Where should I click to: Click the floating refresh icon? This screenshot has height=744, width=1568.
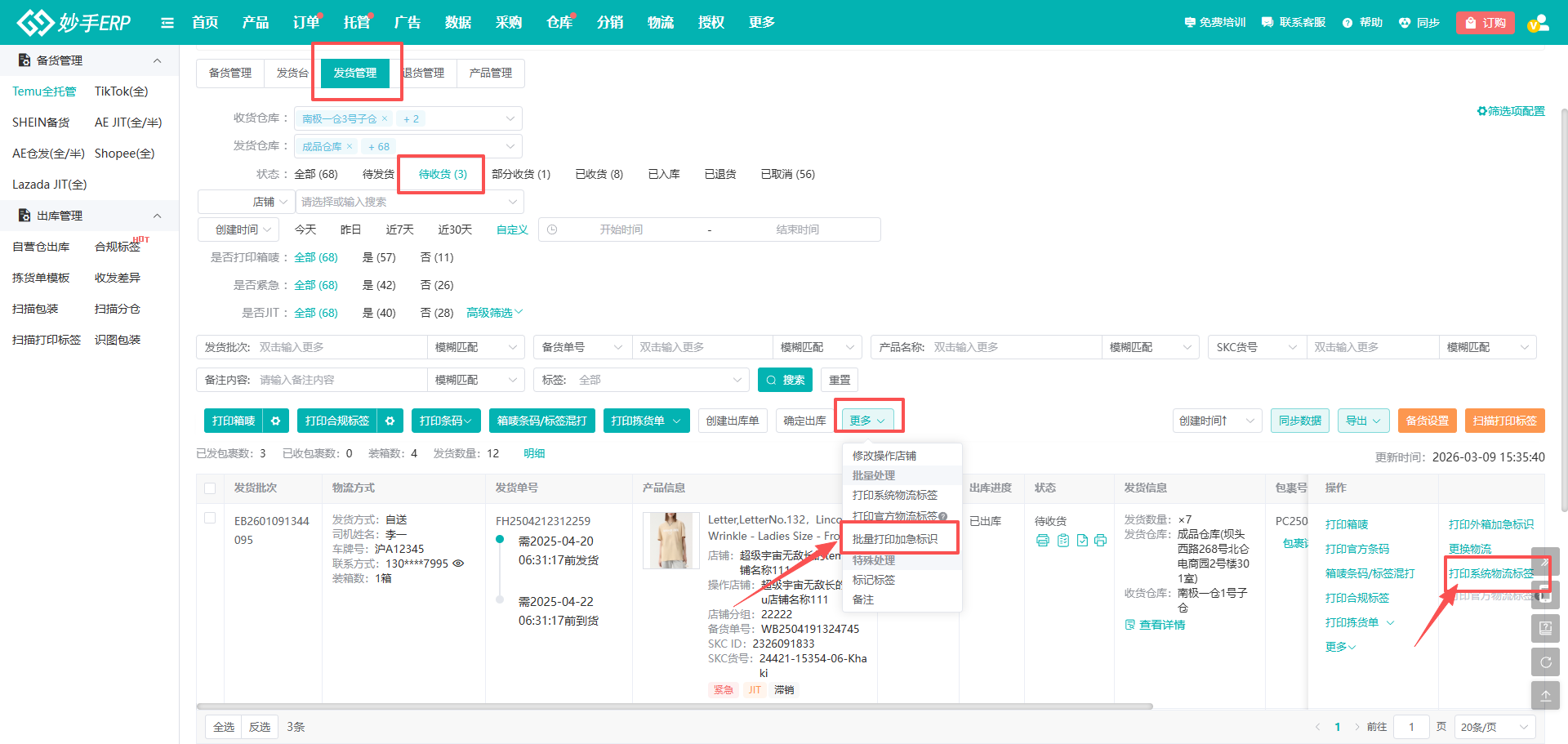1545,662
